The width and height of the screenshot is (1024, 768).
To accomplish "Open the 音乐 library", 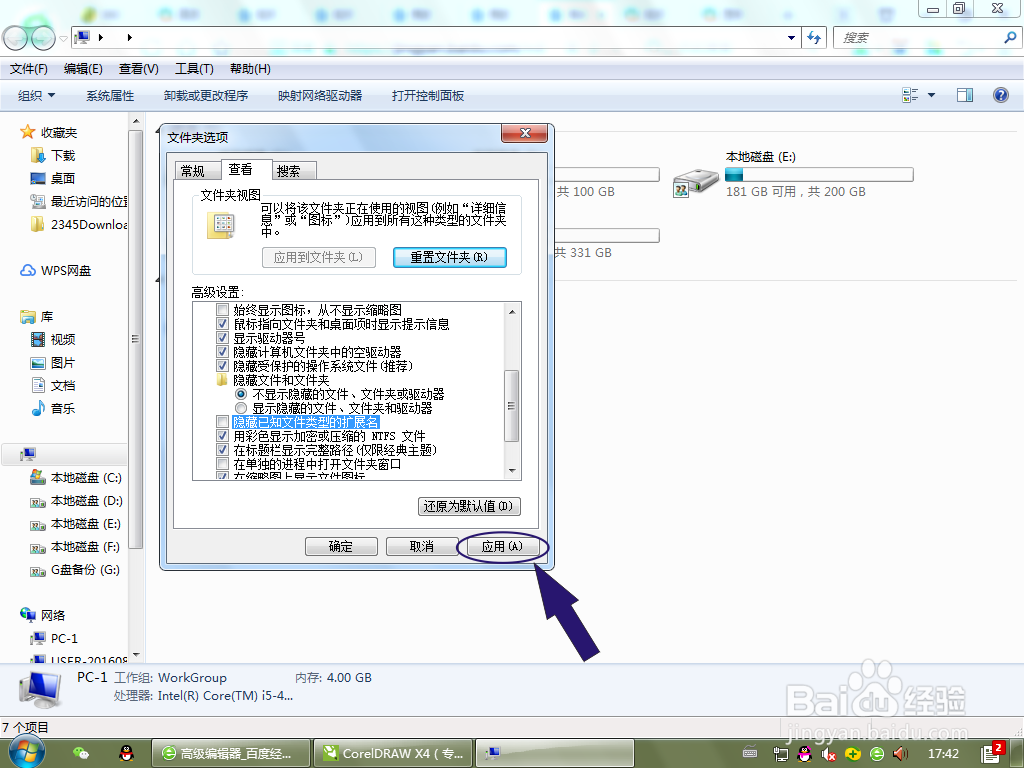I will [x=62, y=408].
